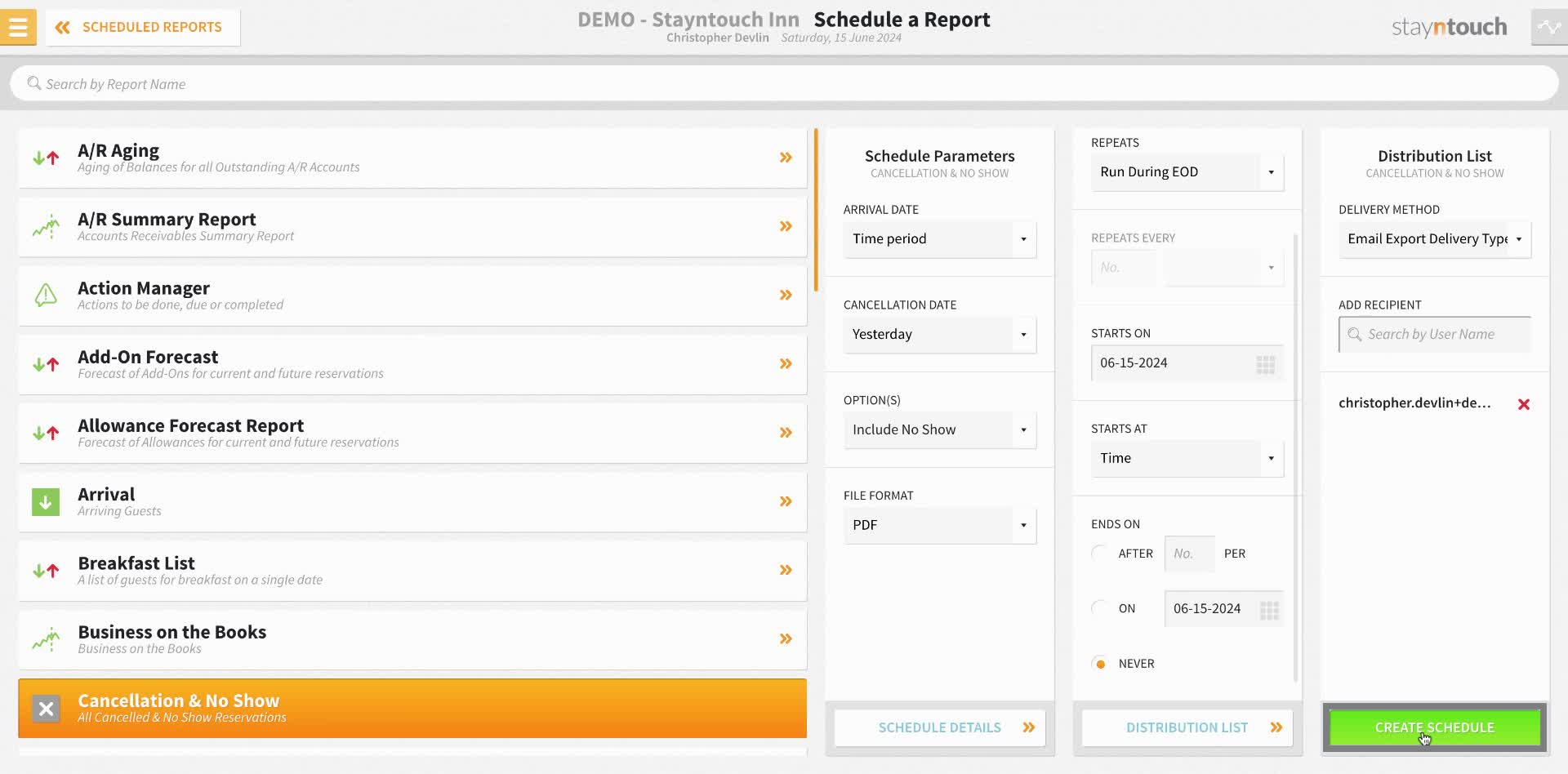Click the Business on the Books chart icon

pos(46,638)
